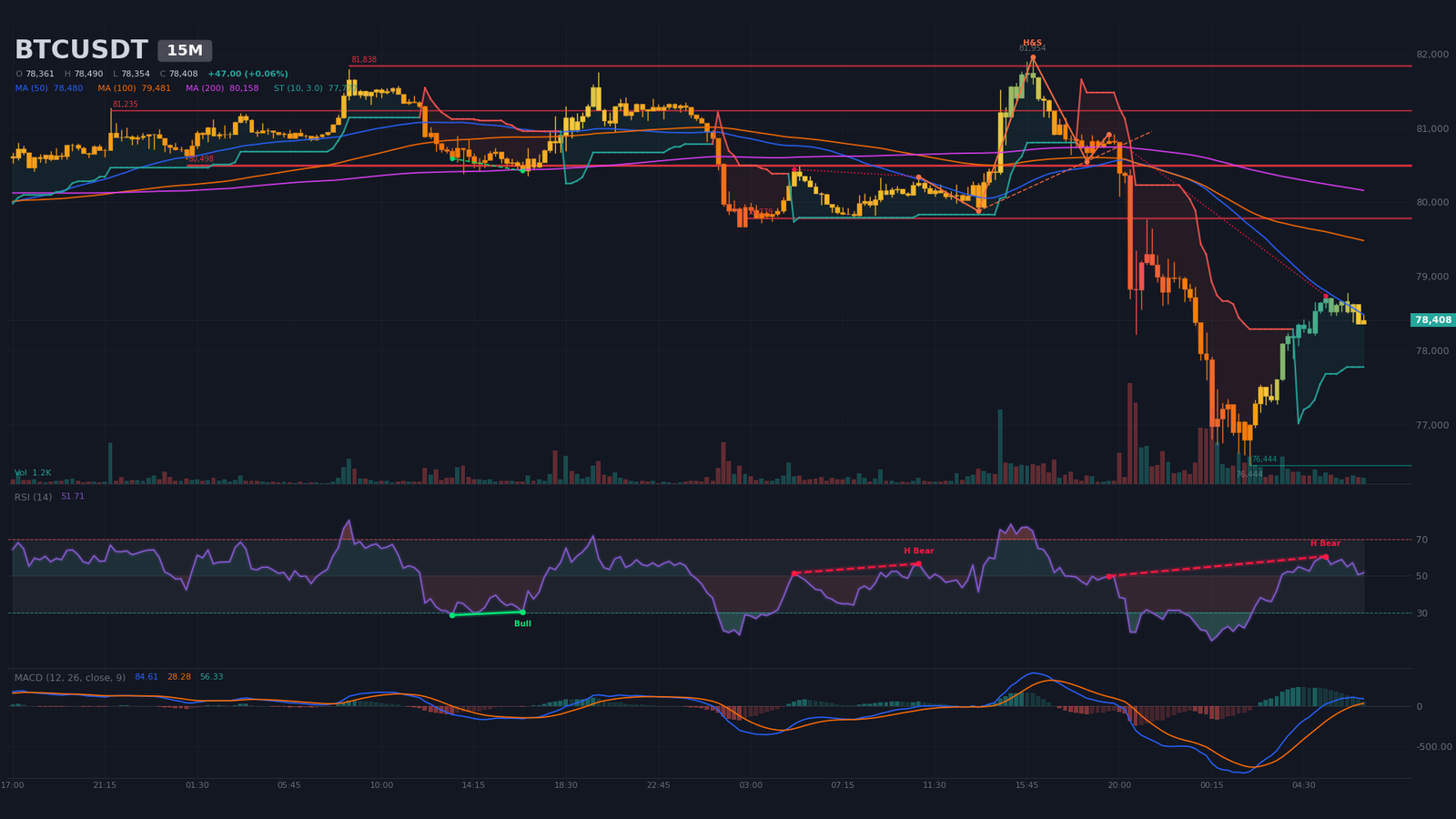The width and height of the screenshot is (1456, 819).
Task: Click the RSI value 51.71
Action: 73,497
